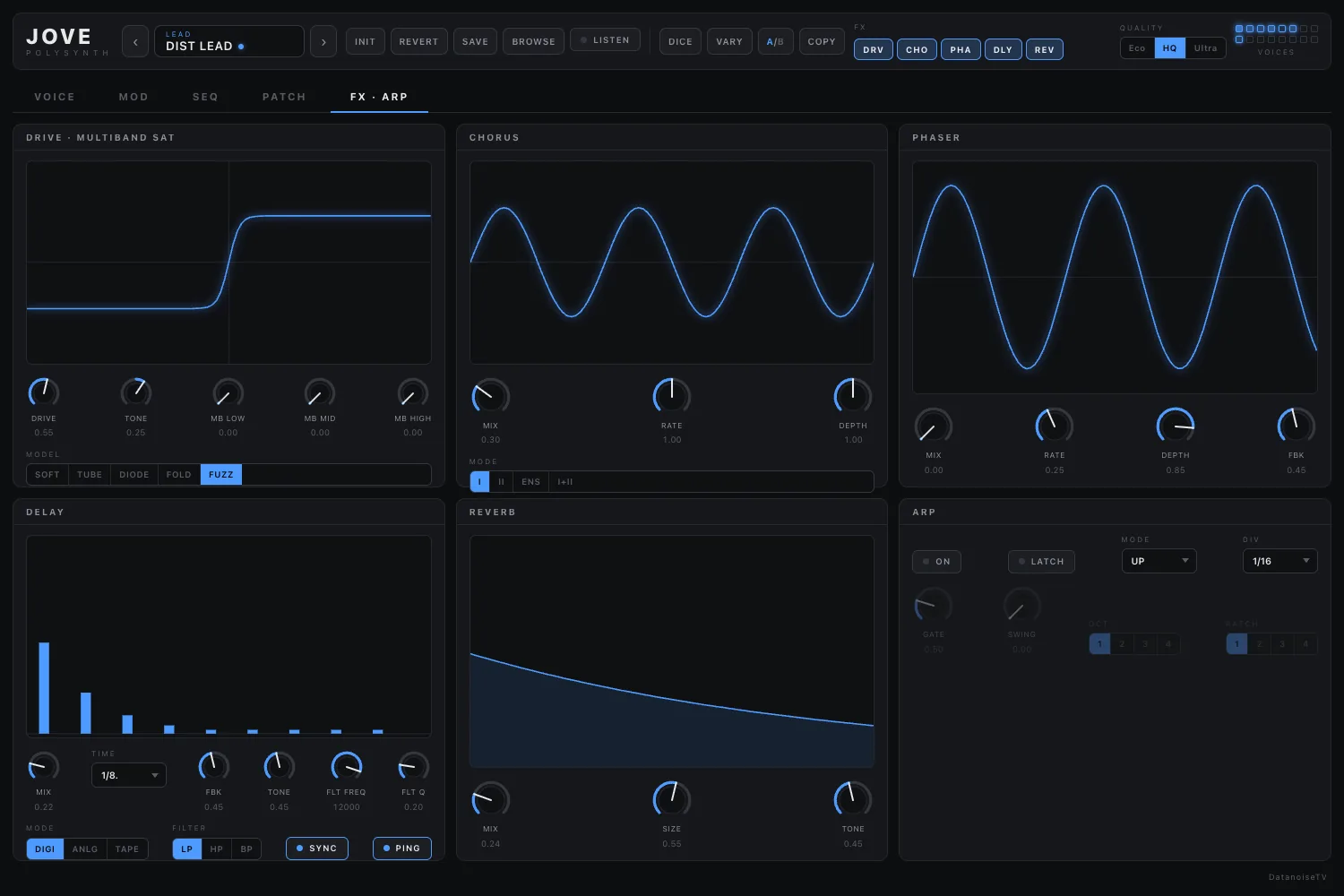This screenshot has height=896, width=1344.
Task: Turn the MB HIGH knob
Action: pos(413,392)
